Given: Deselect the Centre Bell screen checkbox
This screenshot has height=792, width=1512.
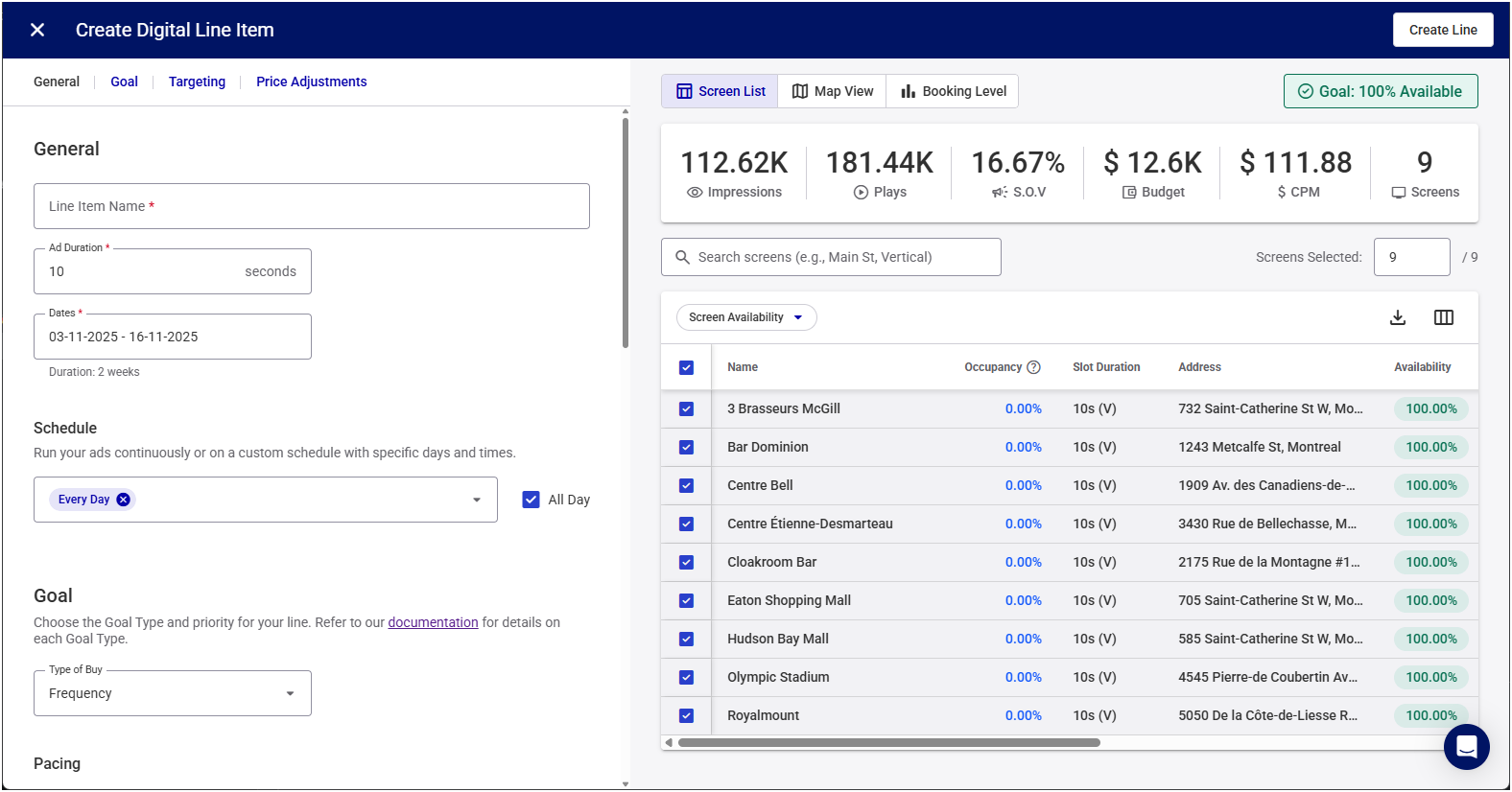Looking at the screenshot, I should (686, 485).
